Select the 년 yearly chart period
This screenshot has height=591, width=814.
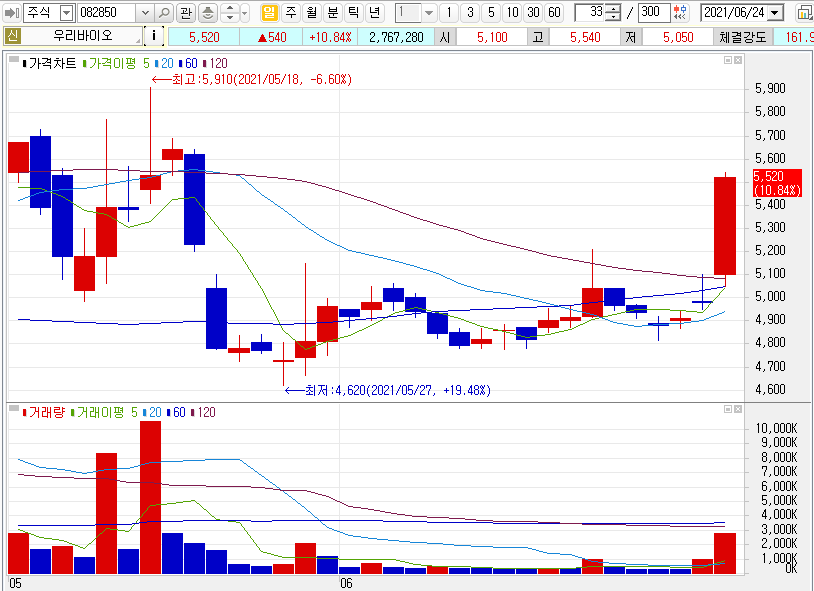pos(374,12)
